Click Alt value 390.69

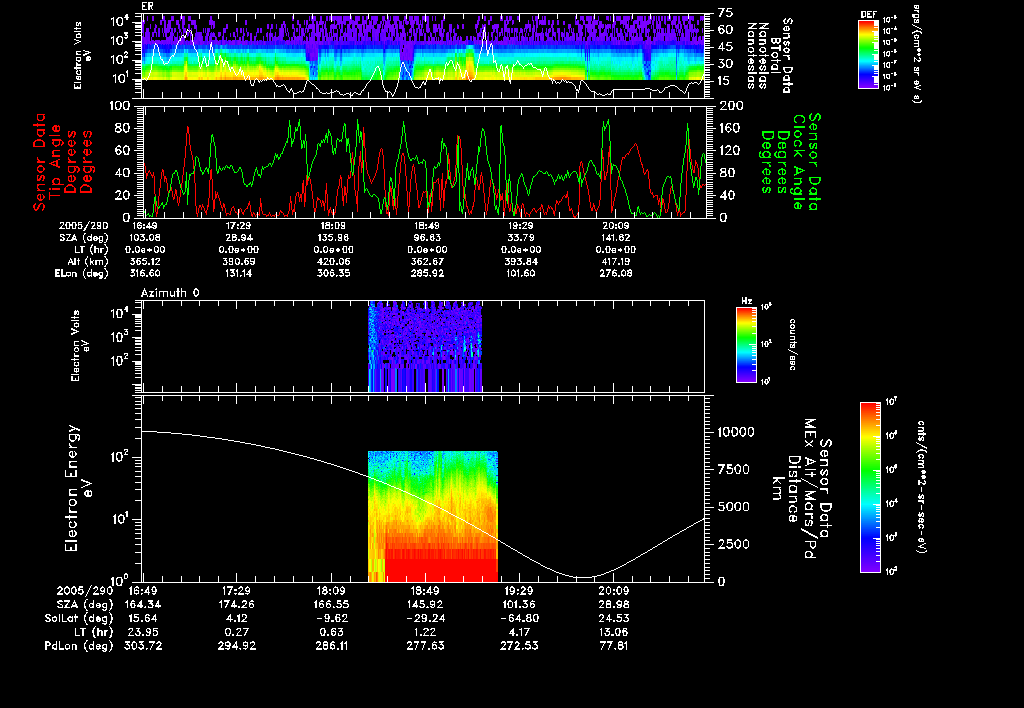(x=239, y=261)
